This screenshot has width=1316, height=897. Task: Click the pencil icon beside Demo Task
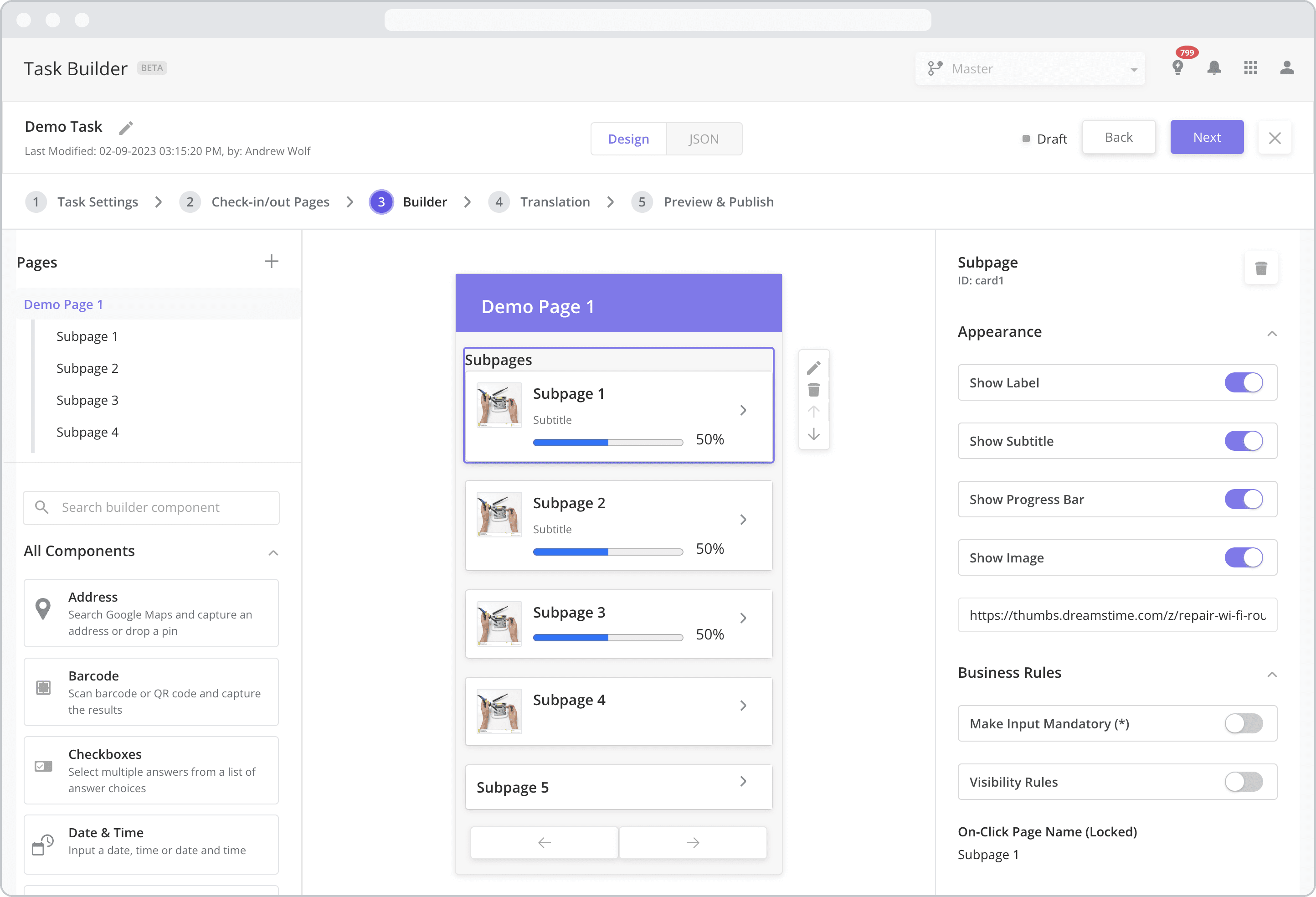[x=126, y=128]
